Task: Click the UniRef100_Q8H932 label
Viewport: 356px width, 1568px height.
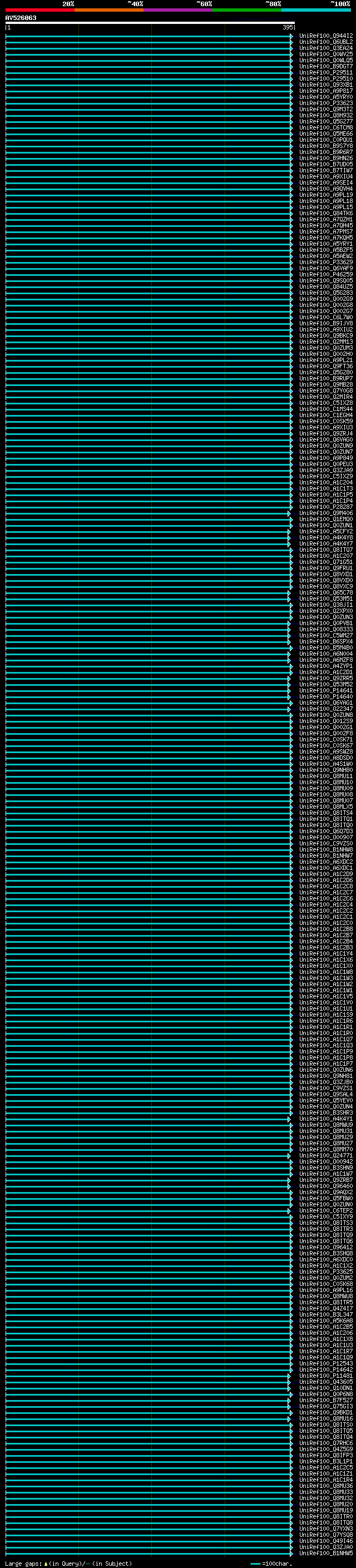Action: coord(326,116)
